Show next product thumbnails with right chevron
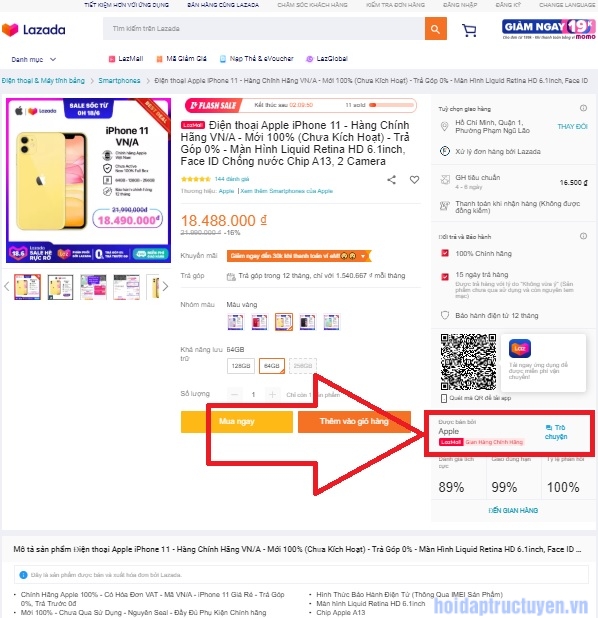Image resolution: width=598 pixels, height=618 pixels. pyautogui.click(x=165, y=287)
